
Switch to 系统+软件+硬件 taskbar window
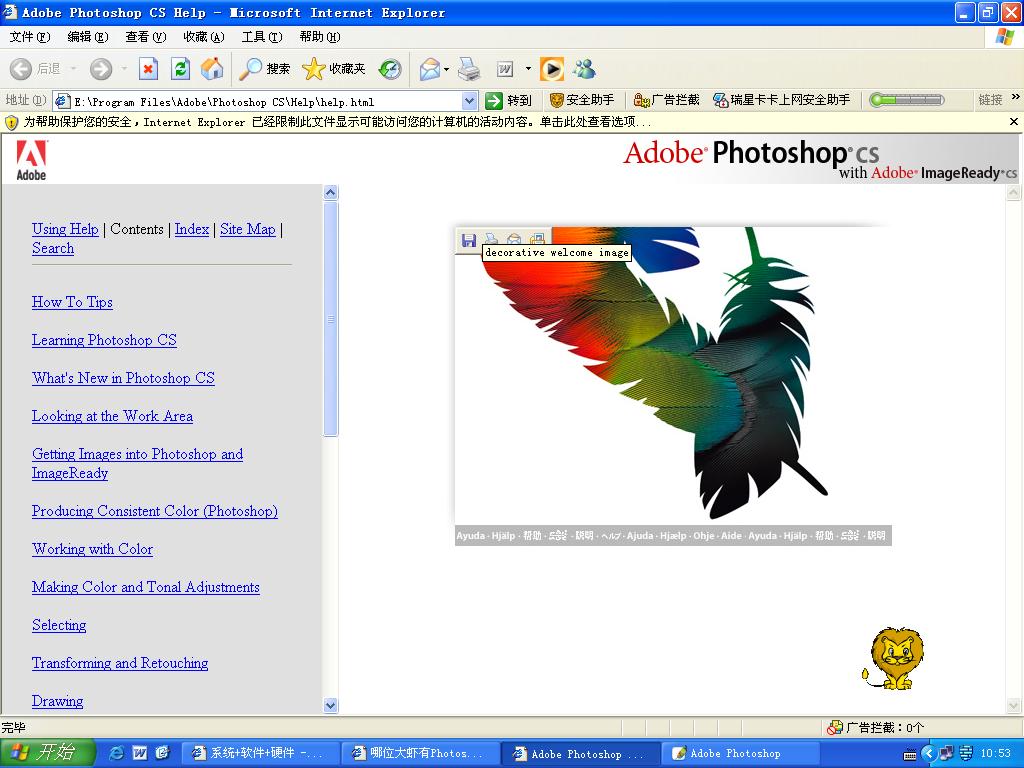pyautogui.click(x=259, y=753)
